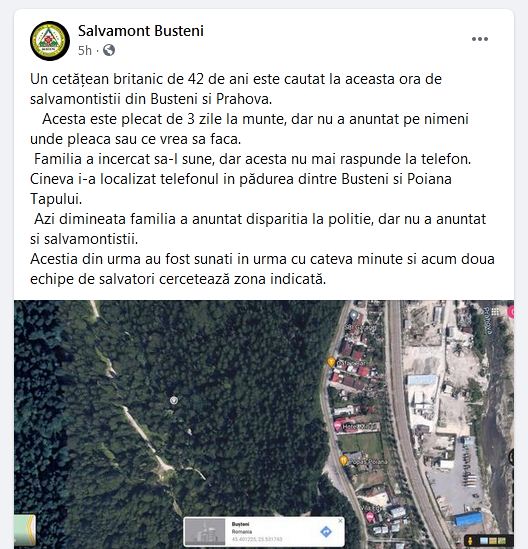
Task: Open the 5h post timestamp
Action: [85, 51]
